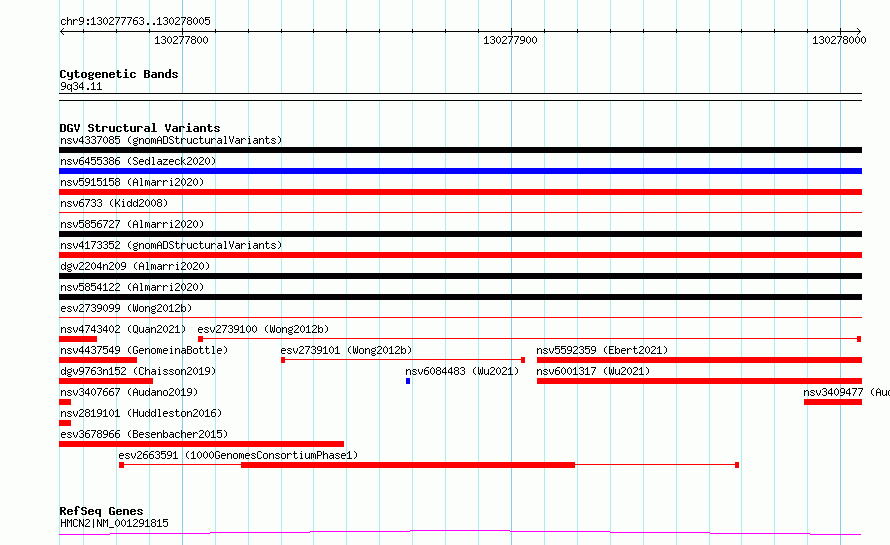
Task: Select thick red esv2663591 variant segment
Action: (x=408, y=465)
